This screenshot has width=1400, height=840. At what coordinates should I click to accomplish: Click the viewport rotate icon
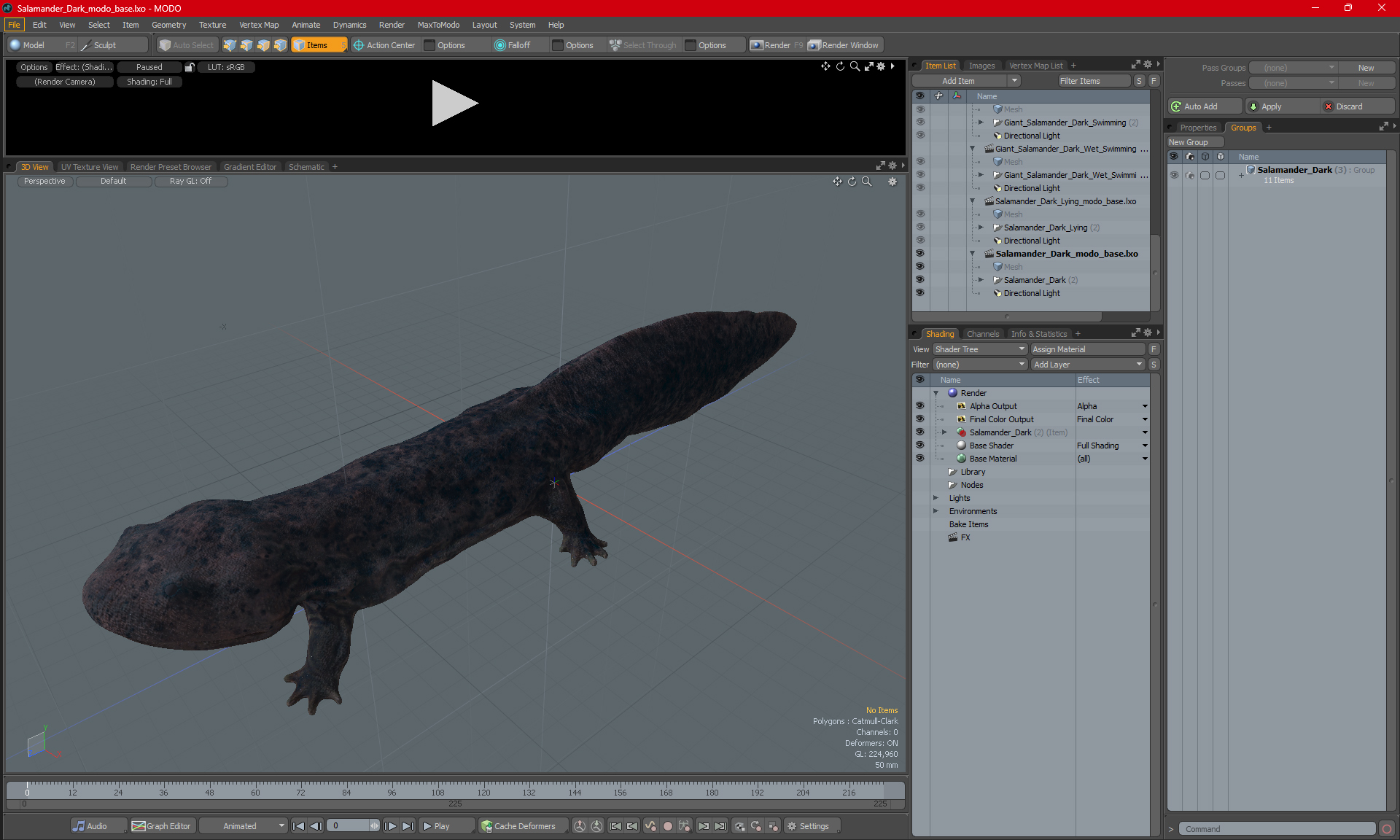tap(852, 182)
